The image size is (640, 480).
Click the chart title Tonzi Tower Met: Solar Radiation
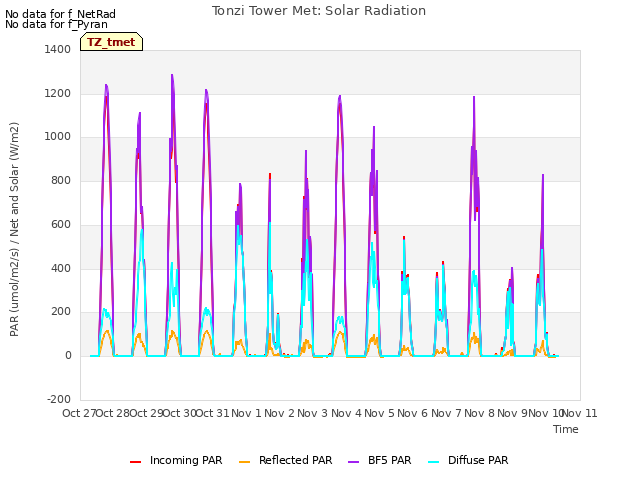[319, 11]
